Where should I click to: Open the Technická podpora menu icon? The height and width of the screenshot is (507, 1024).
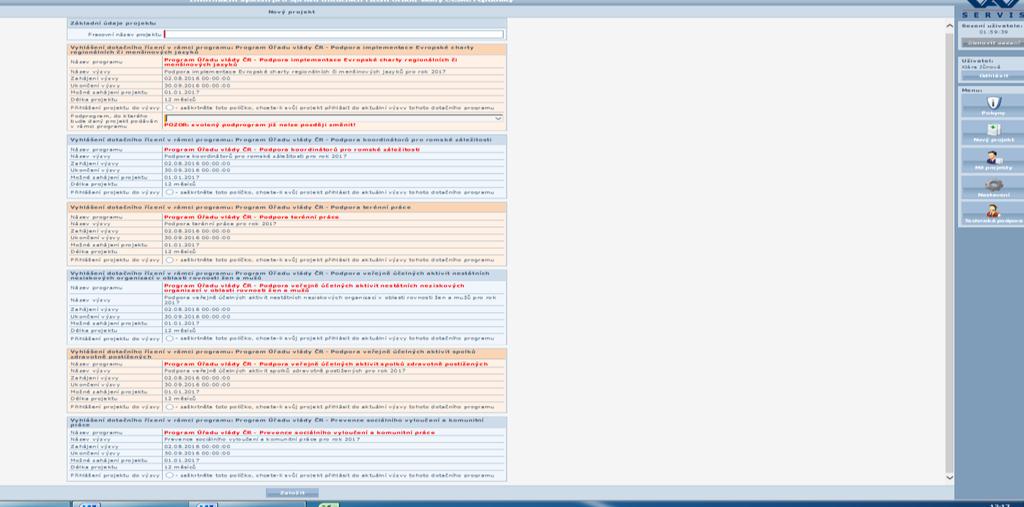tap(993, 211)
